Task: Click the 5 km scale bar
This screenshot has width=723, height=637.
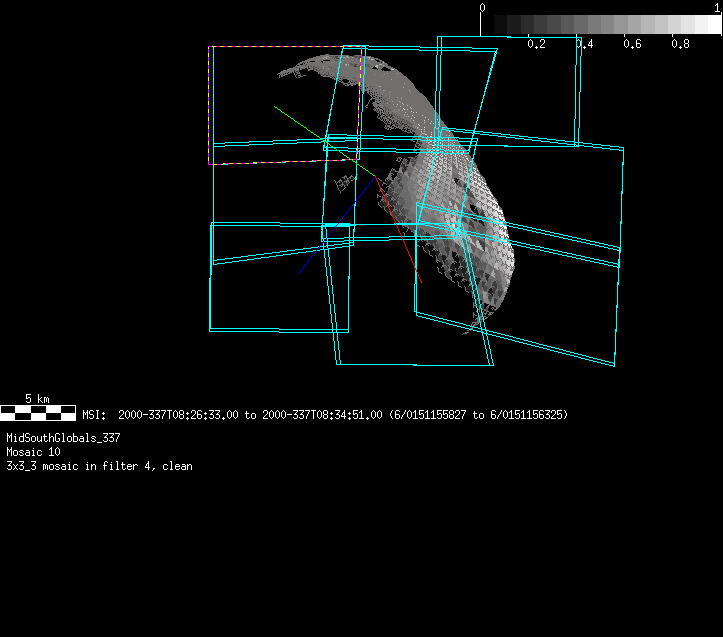Action: [38, 411]
